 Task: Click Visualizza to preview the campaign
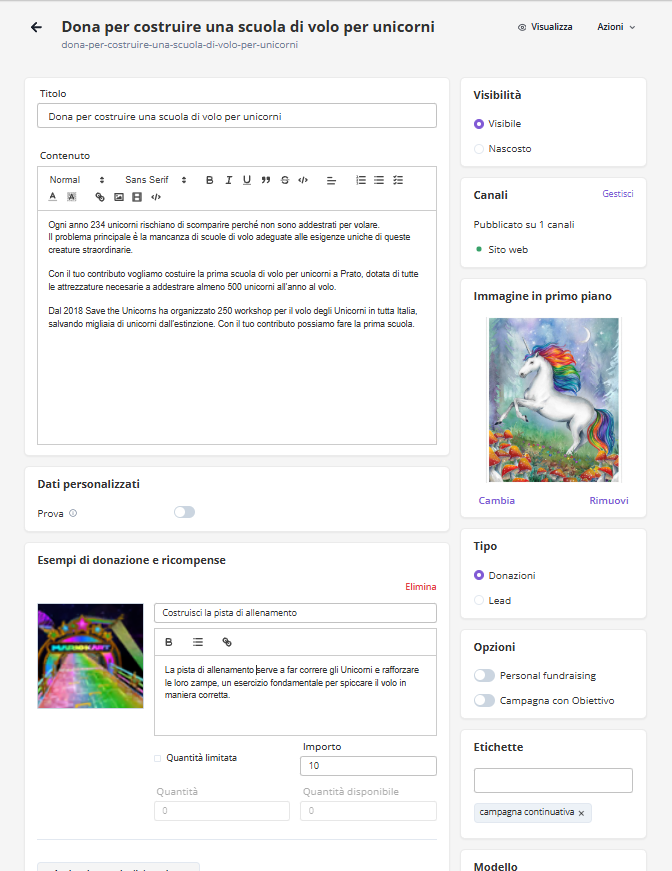click(x=545, y=28)
